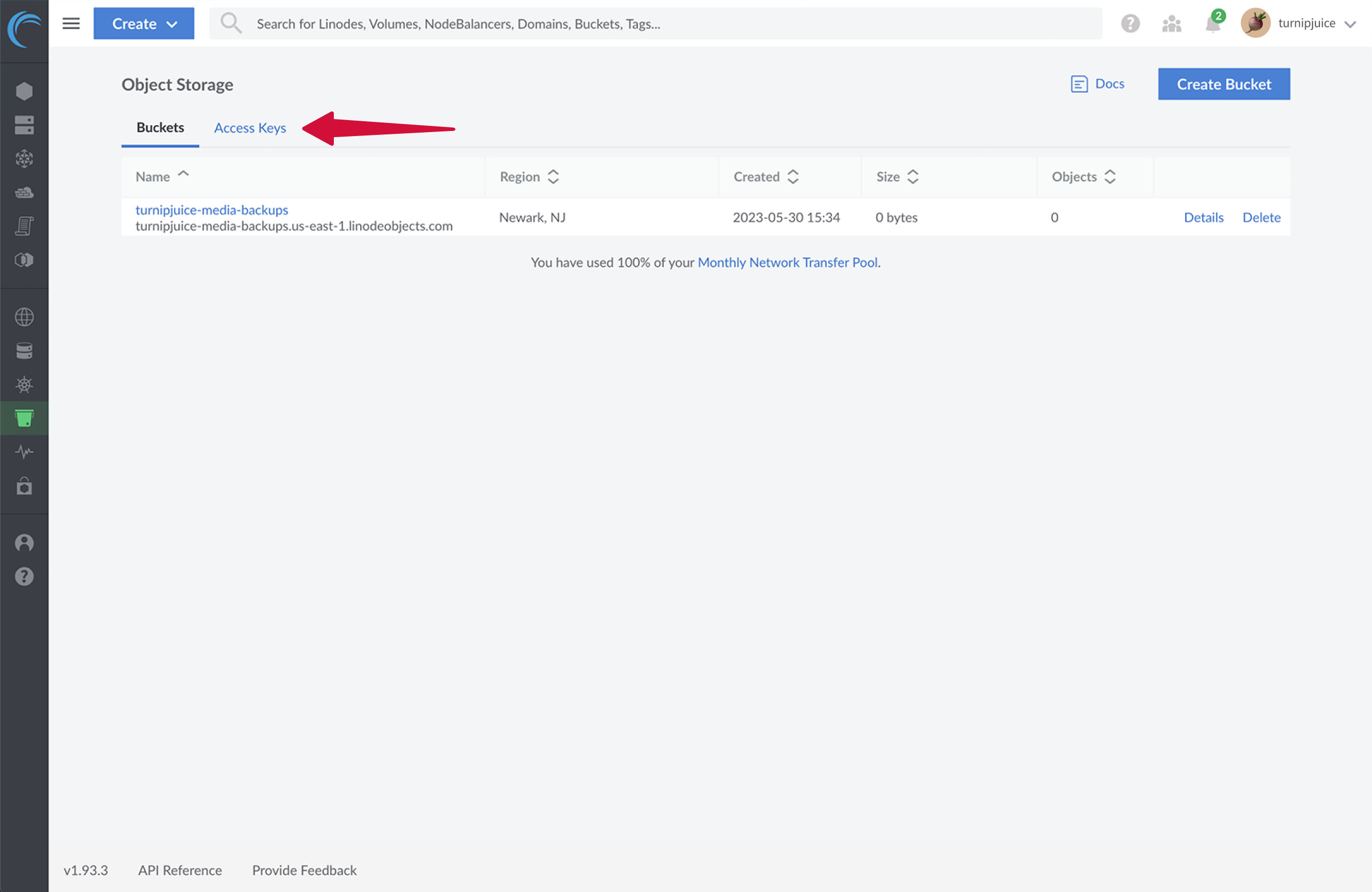Sort table by Size column

pyautogui.click(x=897, y=177)
